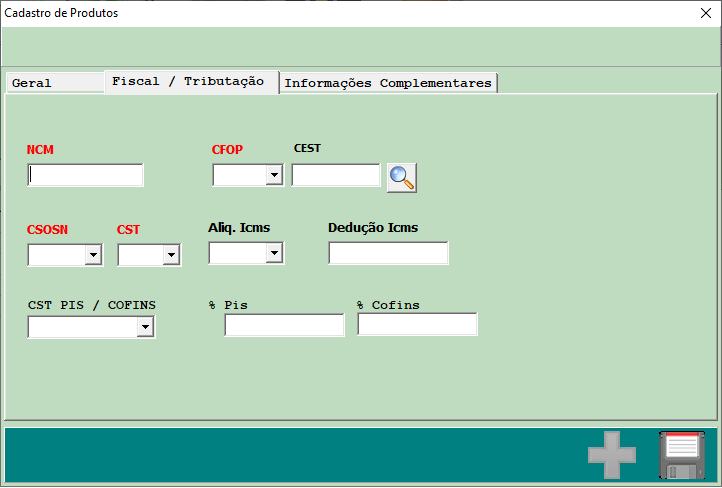Open the Aliq. Icms dropdown
Screen dimensions: 722x488
[x=274, y=254]
